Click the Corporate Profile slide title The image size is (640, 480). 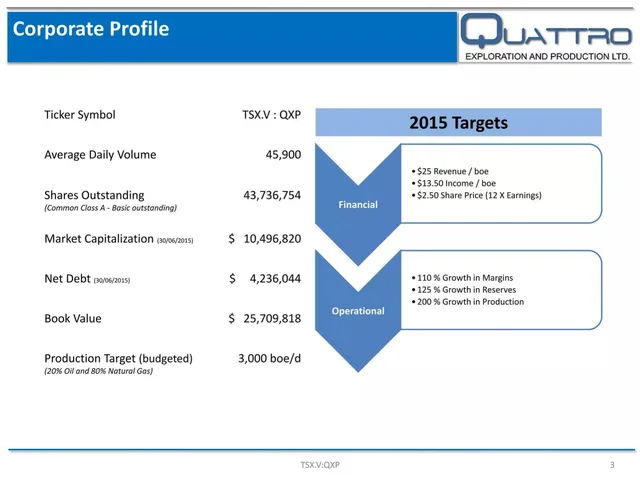(91, 29)
